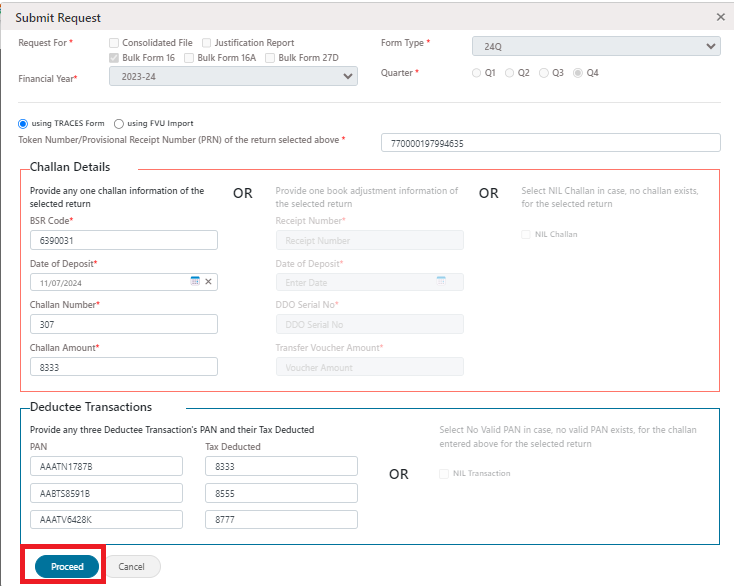734x586 pixels.
Task: Click the Receipt Number input field
Action: coord(369,240)
